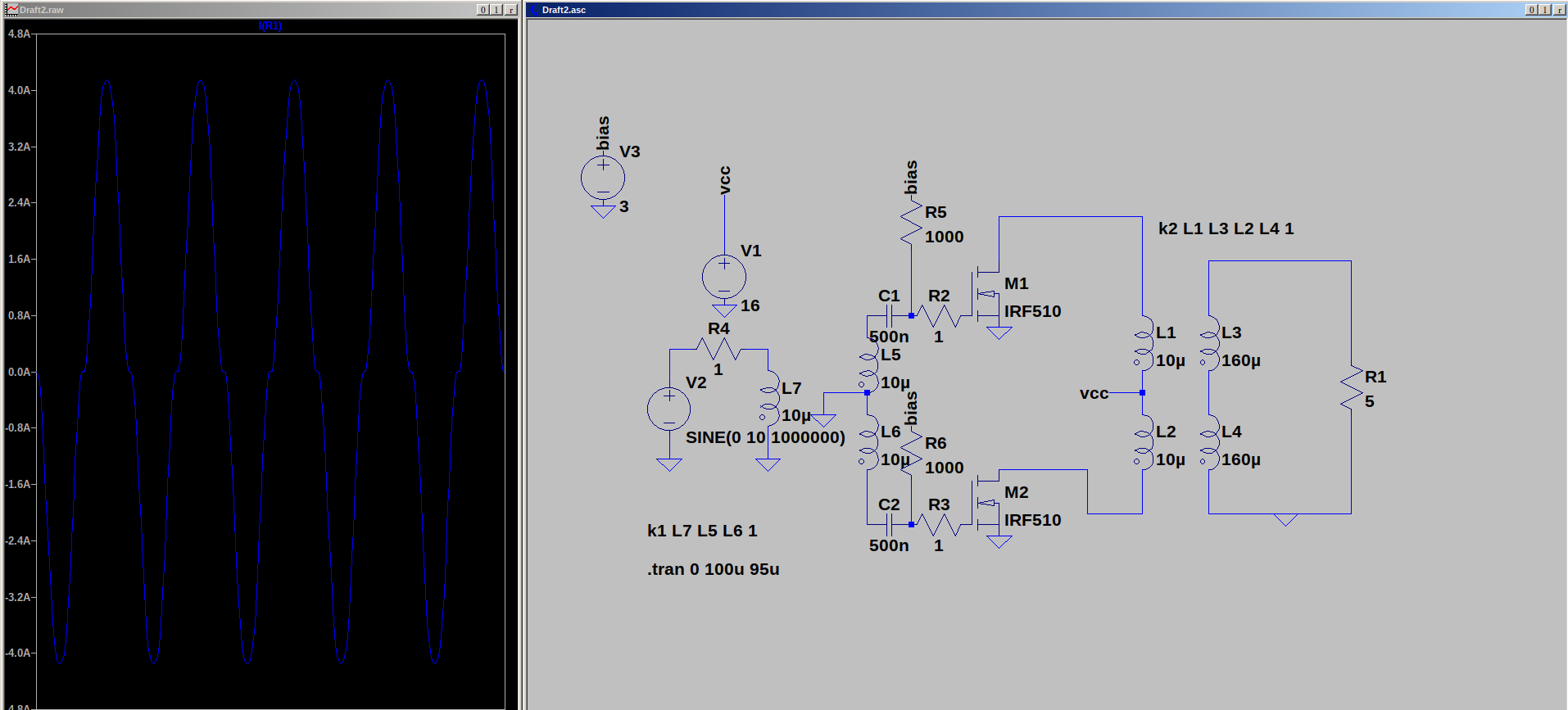Image resolution: width=1568 pixels, height=710 pixels.
Task: Select the .tran 0 100u 95u directive
Action: [713, 569]
